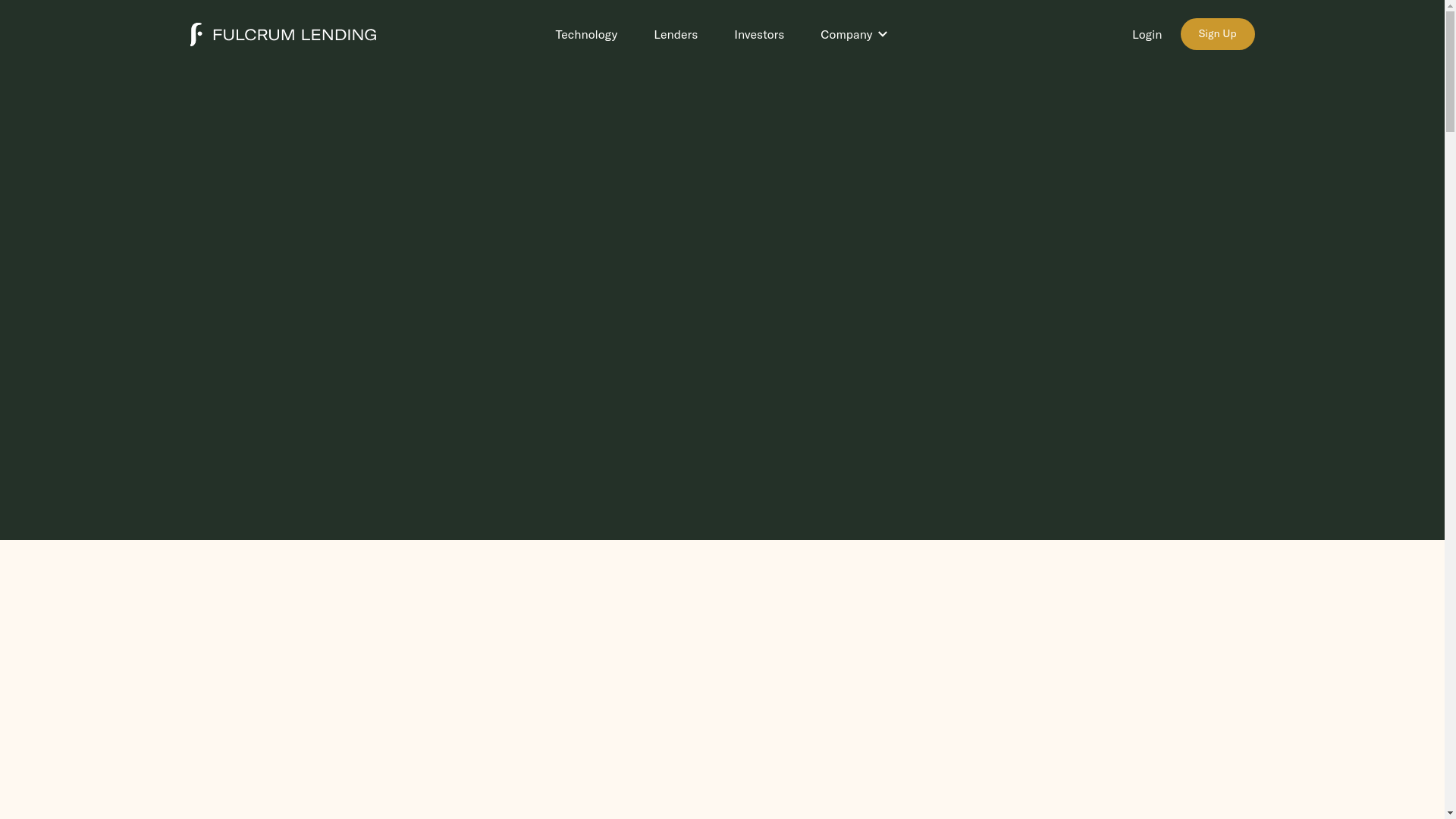Click the scrollbar up arrow
Screen dimensions: 1456x819
coord(1450,6)
